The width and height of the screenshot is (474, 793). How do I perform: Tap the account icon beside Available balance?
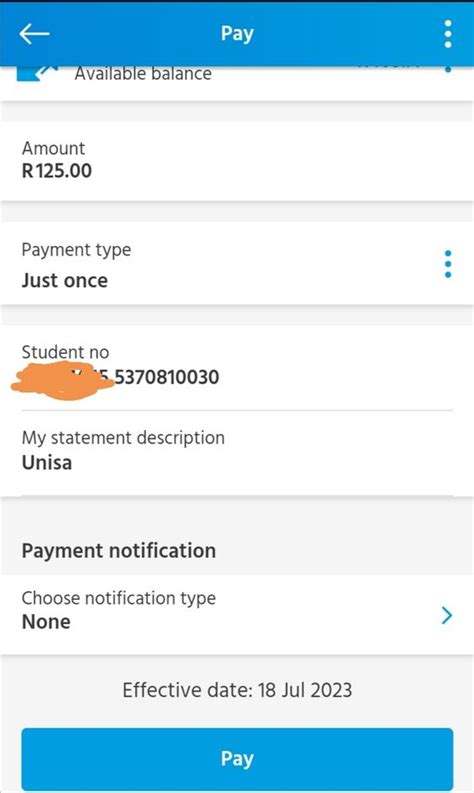[x=37, y=74]
